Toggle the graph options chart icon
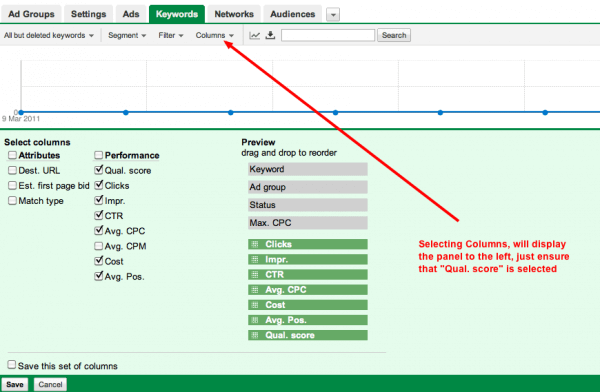 [x=254, y=36]
